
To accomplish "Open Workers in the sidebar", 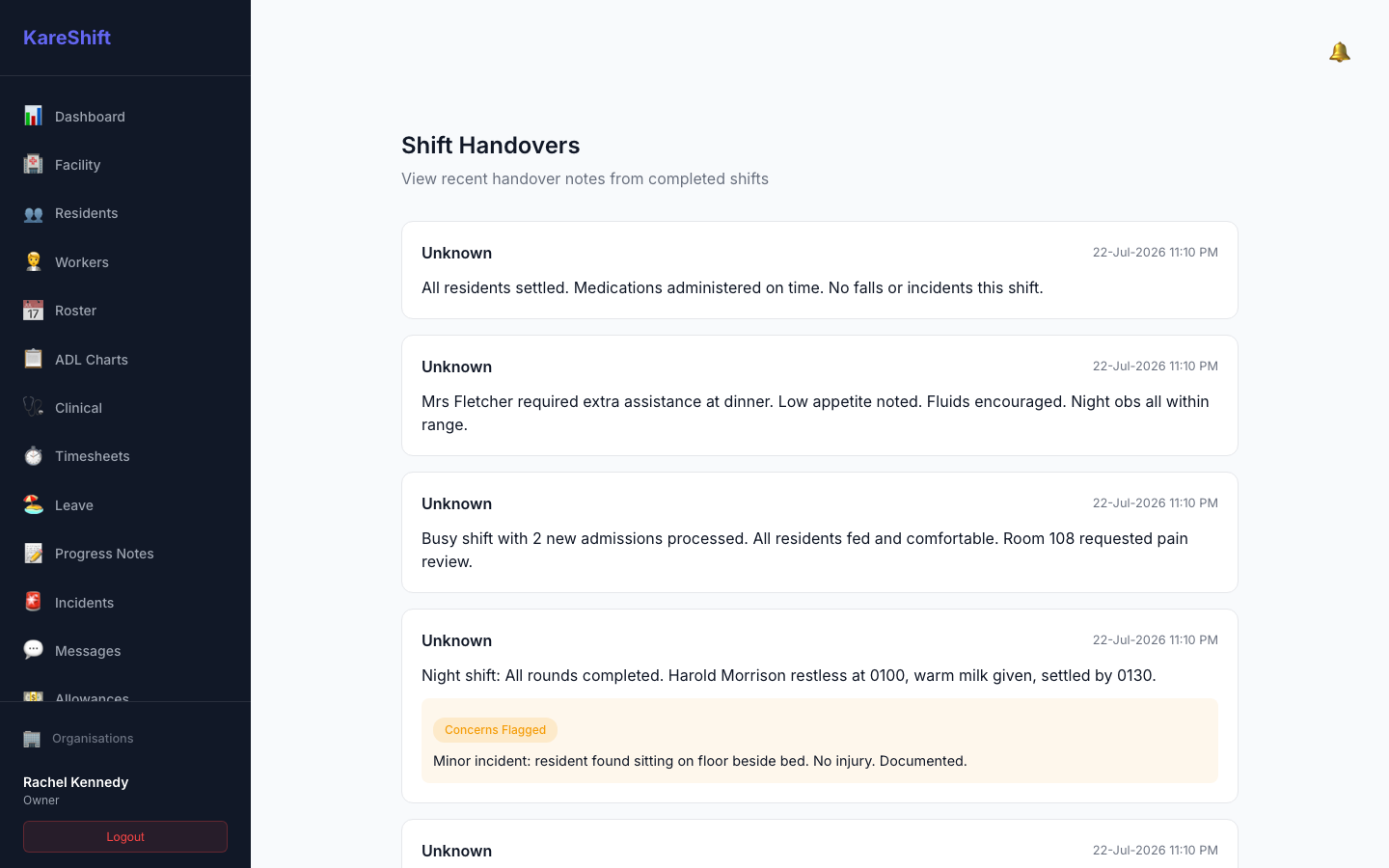I will tap(125, 262).
